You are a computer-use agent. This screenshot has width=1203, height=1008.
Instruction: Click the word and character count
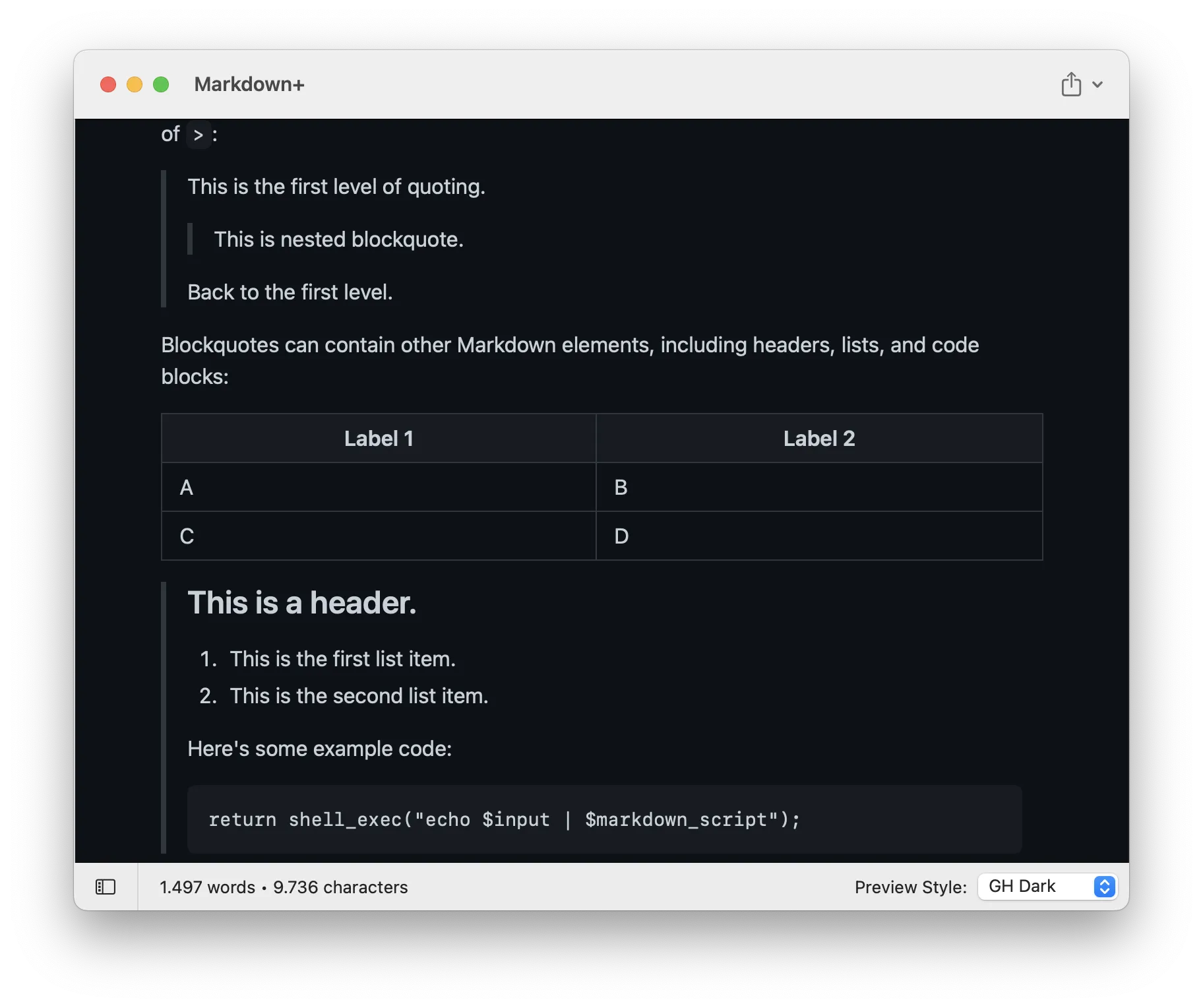pos(284,887)
